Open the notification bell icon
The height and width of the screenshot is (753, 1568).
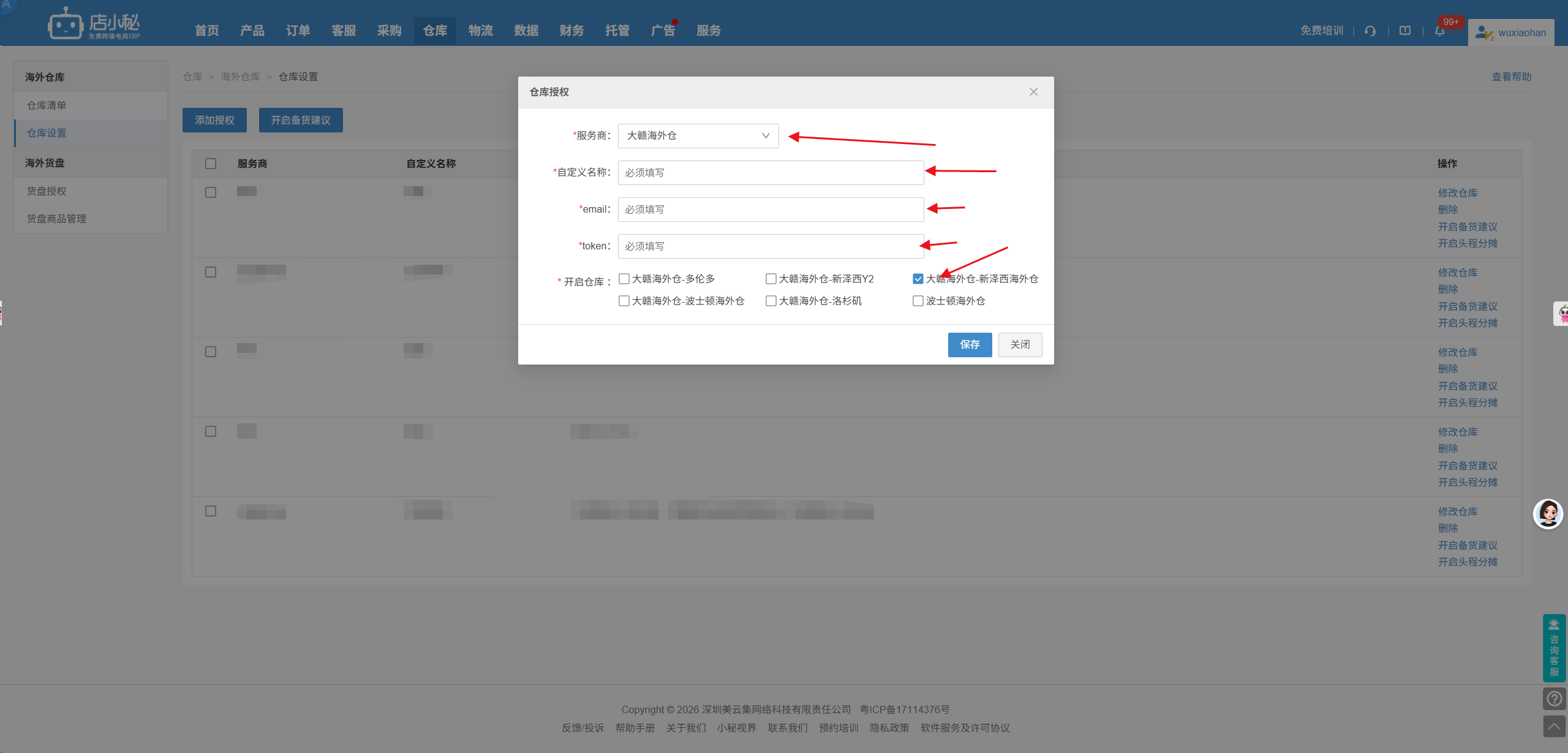1439,31
